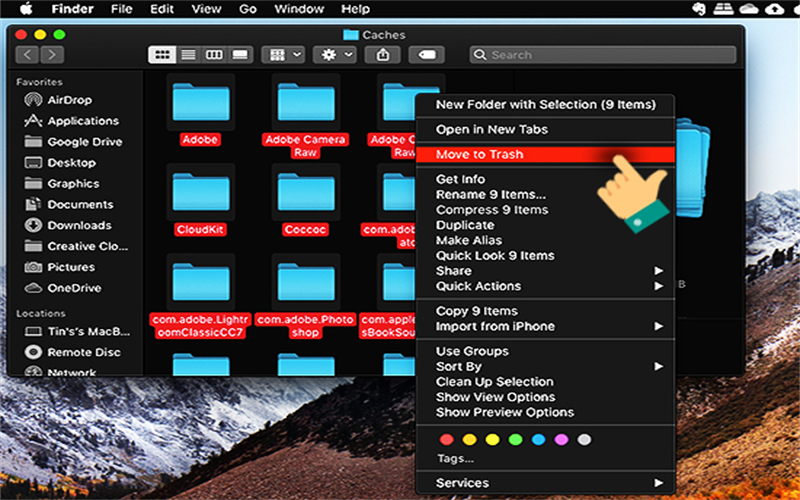The image size is (800, 500).
Task: Switch to icon view
Action: [x=162, y=55]
